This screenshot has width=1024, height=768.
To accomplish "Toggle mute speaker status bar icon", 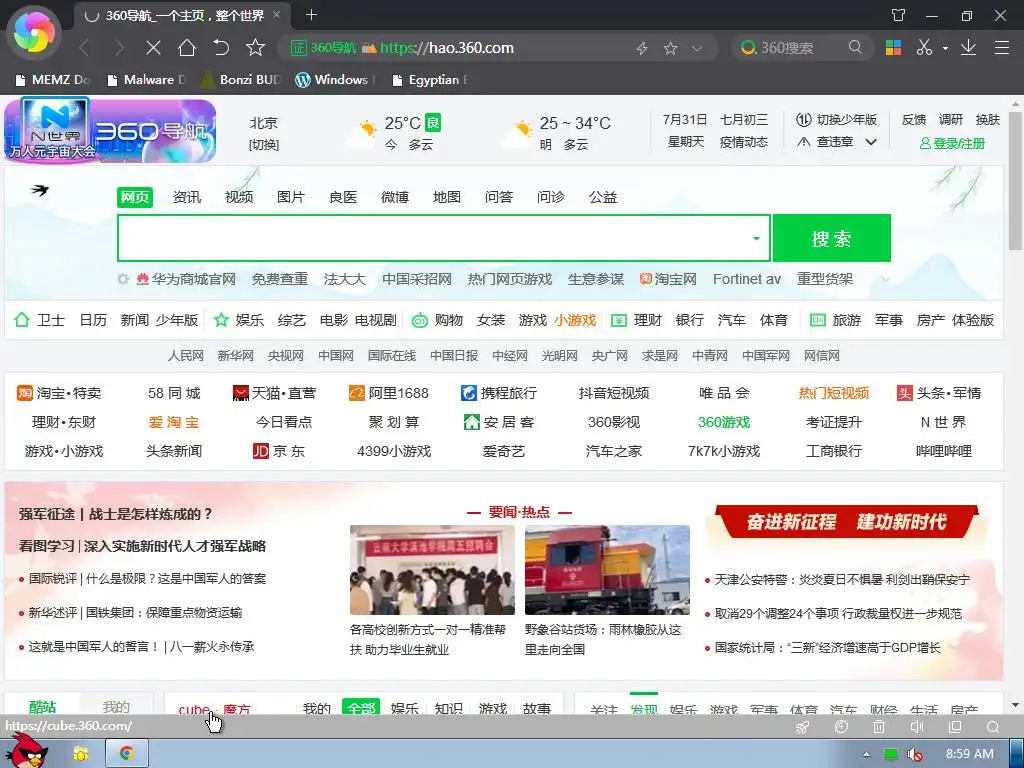I will click(x=917, y=727).
